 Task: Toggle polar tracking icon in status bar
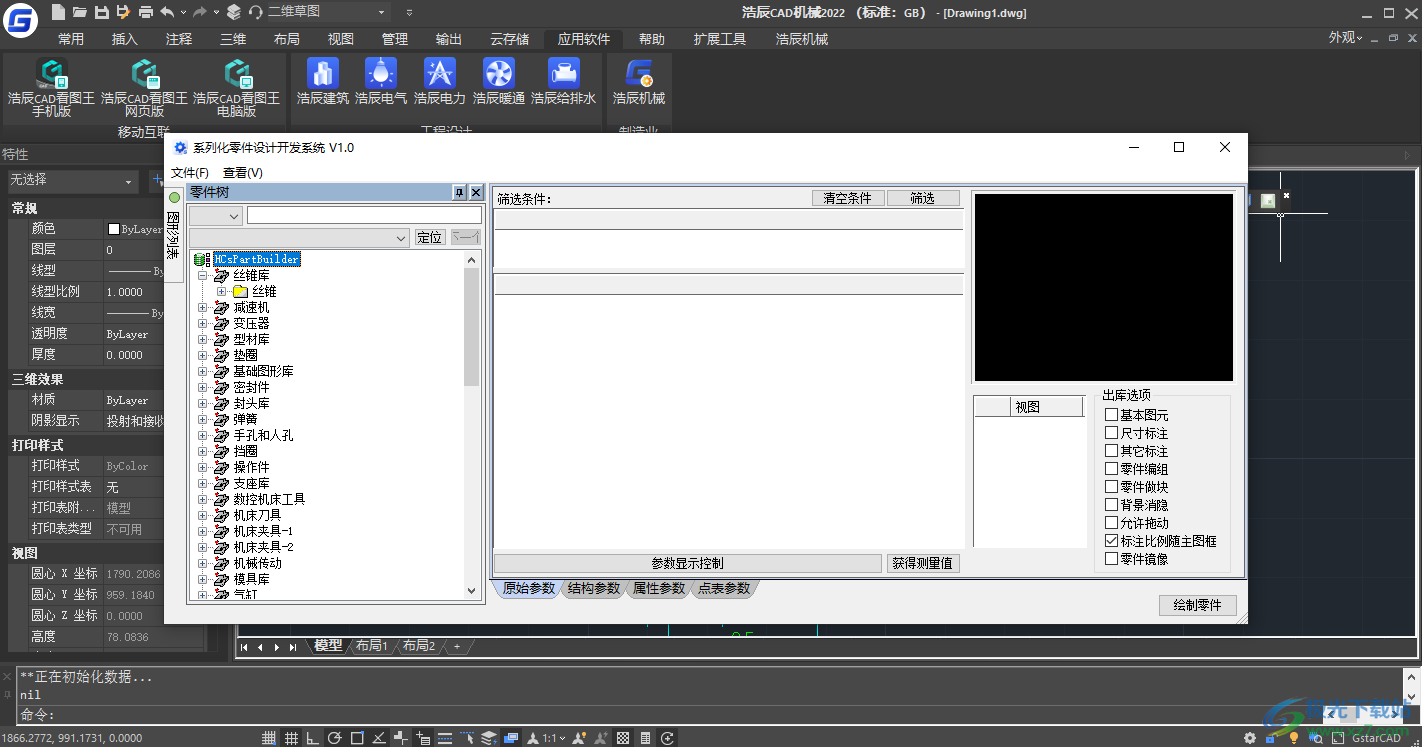335,738
